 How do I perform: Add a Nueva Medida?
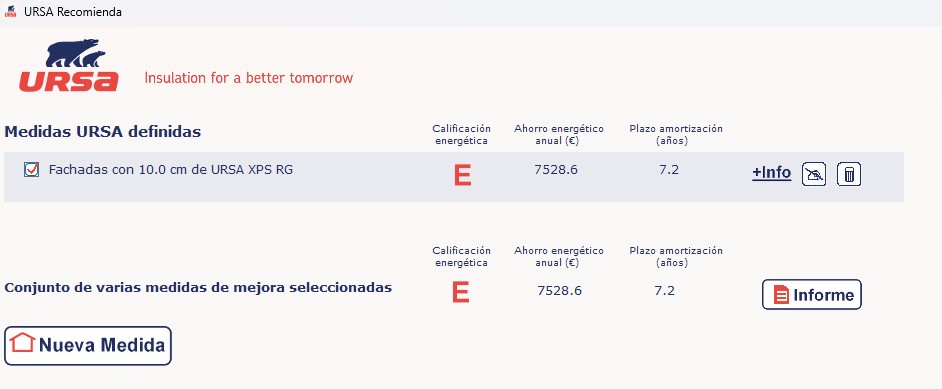pyautogui.click(x=88, y=346)
